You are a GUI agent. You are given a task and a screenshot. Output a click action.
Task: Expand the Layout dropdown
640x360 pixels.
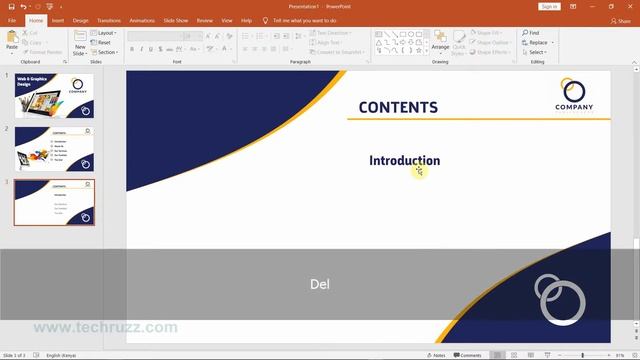tap(104, 33)
